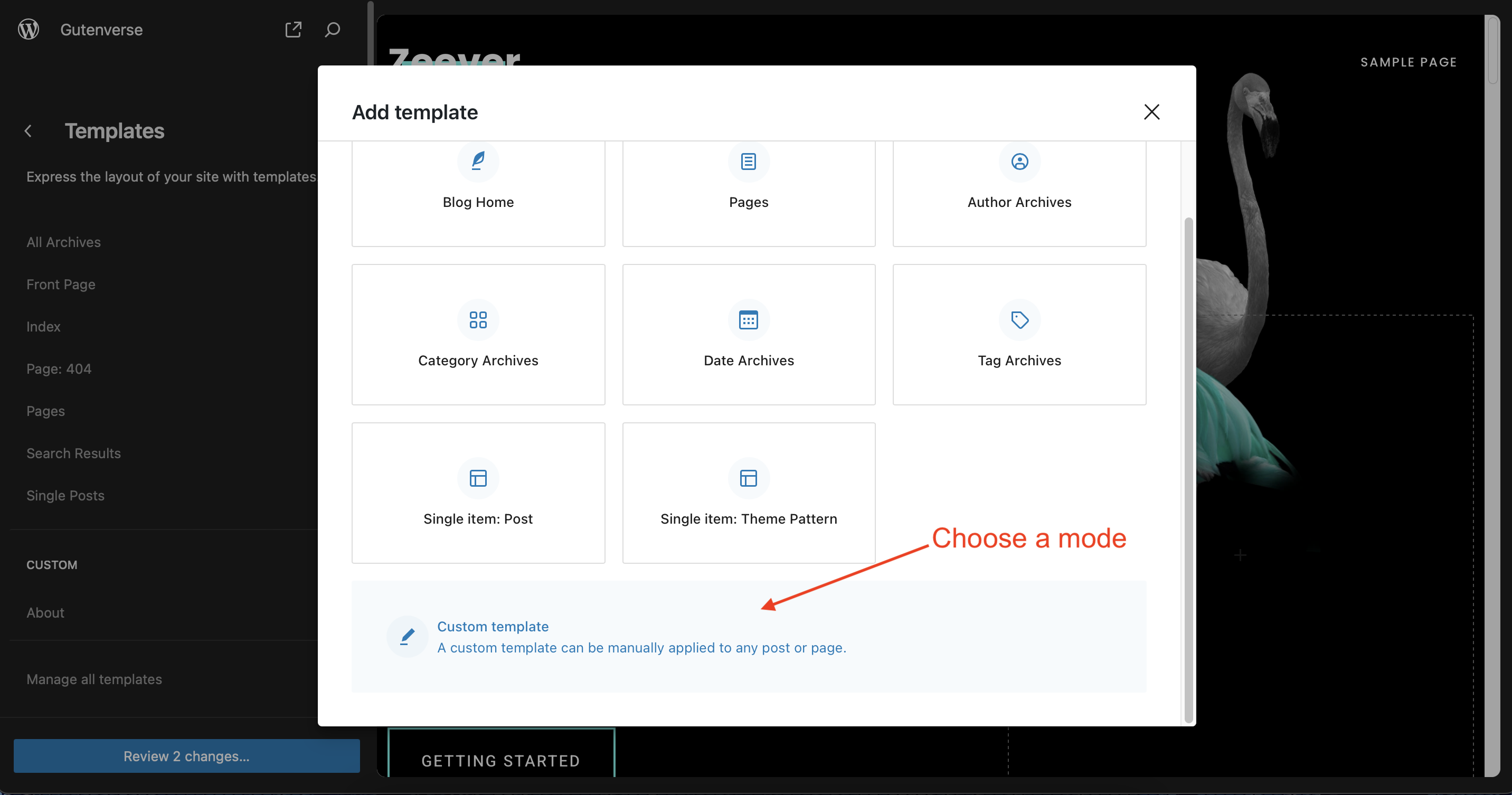Click the Tag Archives tag icon
1512x795 pixels.
tap(1019, 320)
